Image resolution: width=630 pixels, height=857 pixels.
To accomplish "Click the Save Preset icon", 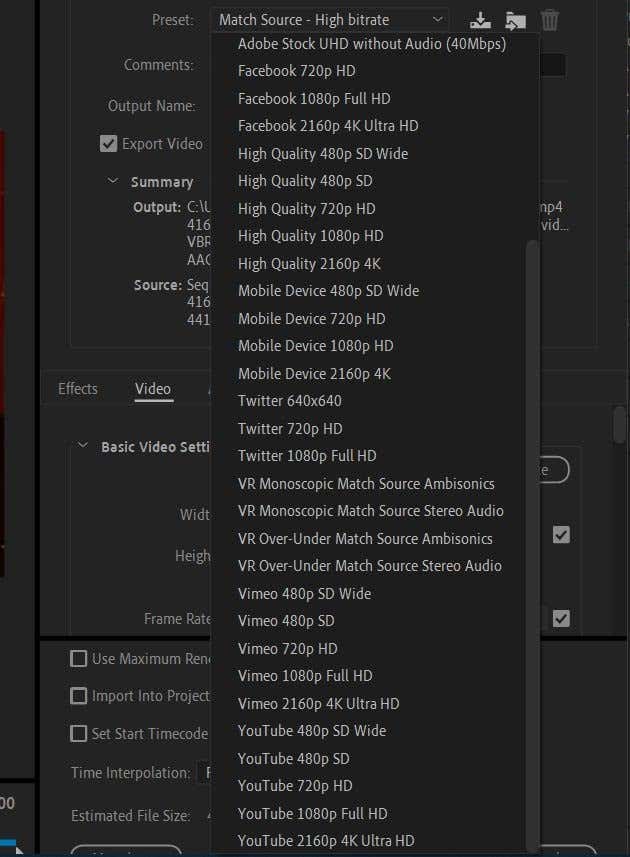I will coord(481,19).
